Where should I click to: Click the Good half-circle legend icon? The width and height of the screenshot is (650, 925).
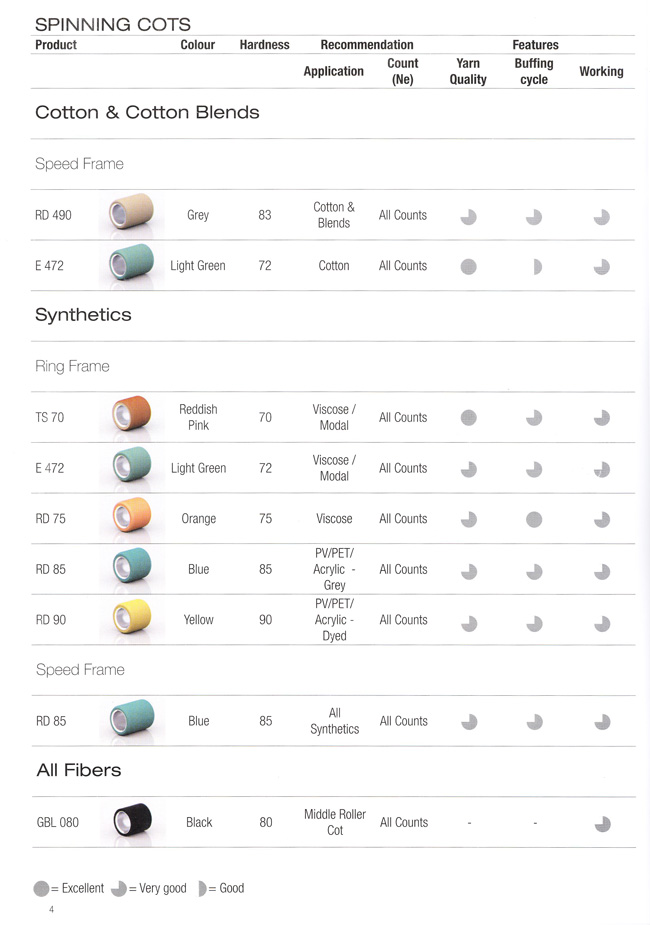click(202, 888)
